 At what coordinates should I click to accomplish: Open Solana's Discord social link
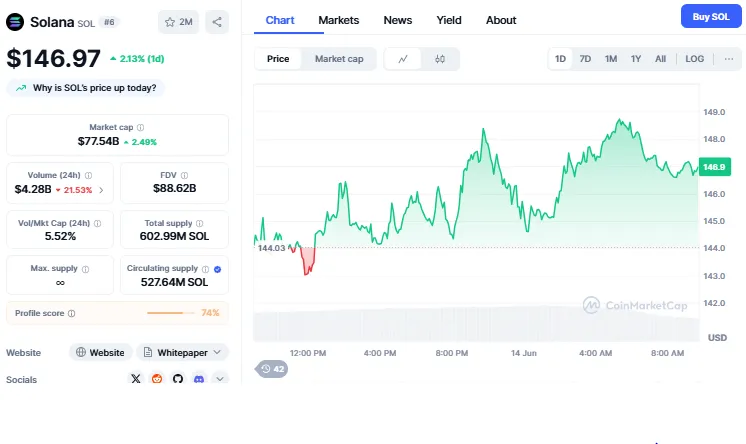click(199, 379)
